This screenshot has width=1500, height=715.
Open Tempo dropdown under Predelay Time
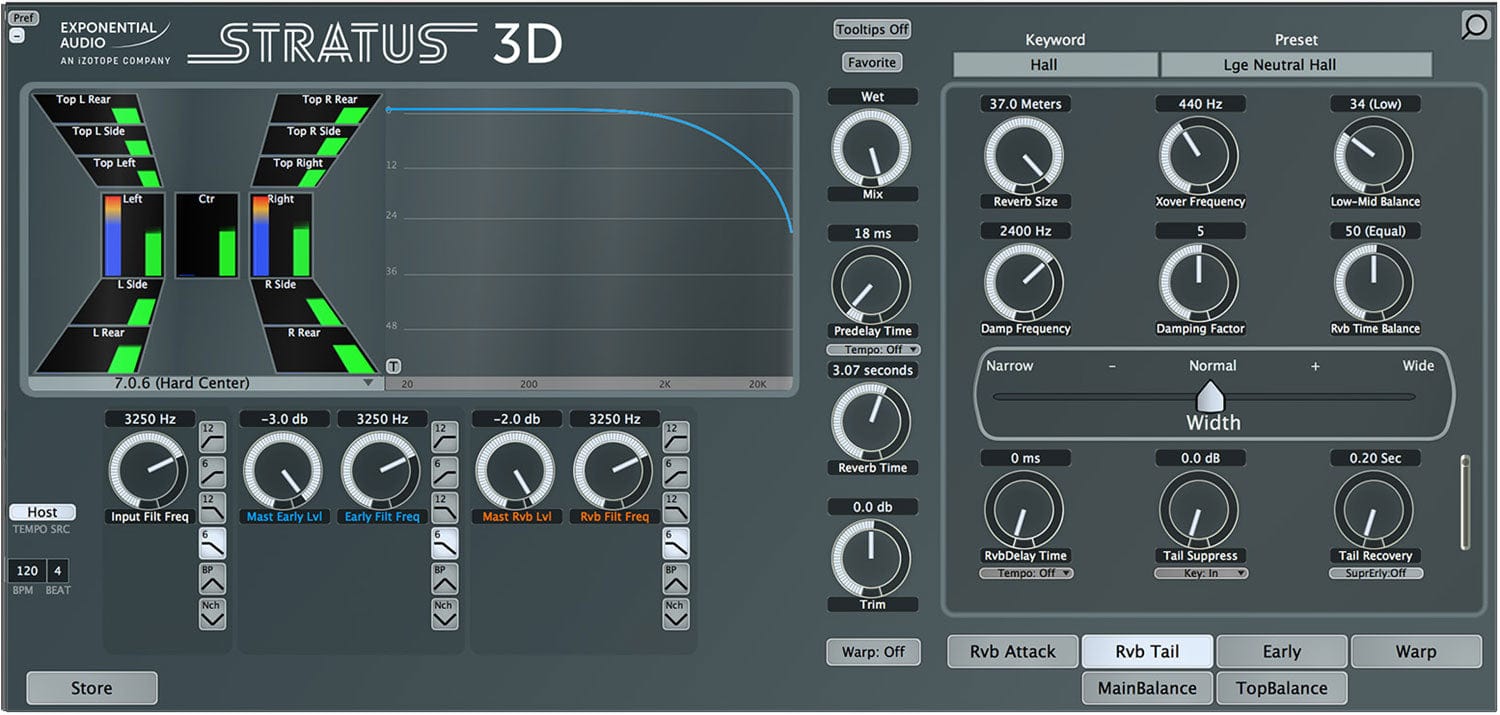click(x=873, y=350)
